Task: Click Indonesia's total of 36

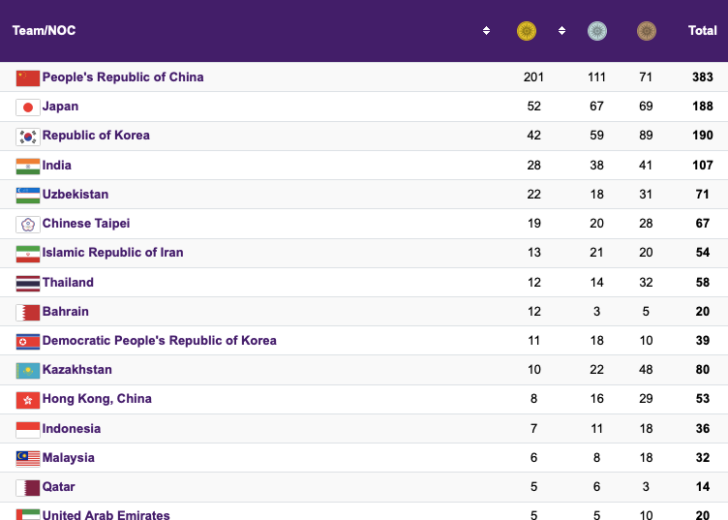Action: click(x=702, y=429)
